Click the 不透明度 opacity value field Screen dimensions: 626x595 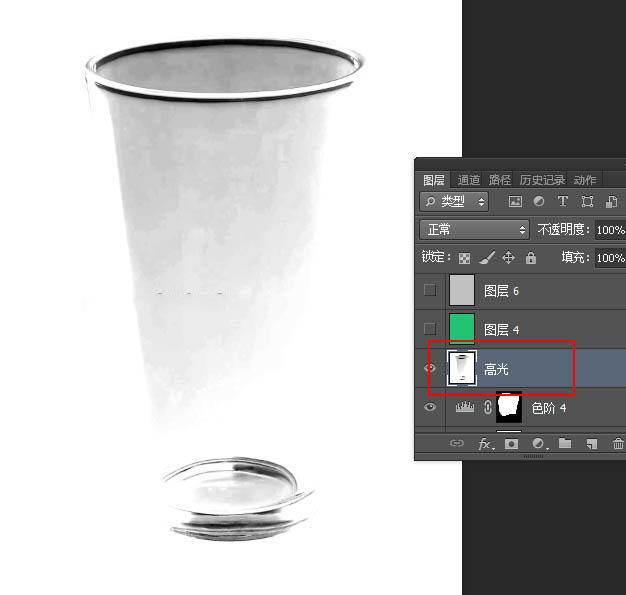click(x=609, y=230)
